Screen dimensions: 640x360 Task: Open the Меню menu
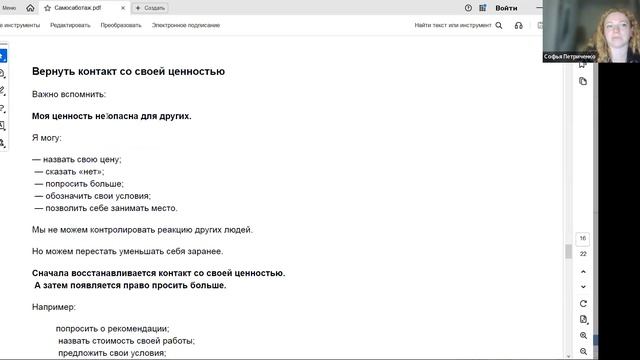(x=9, y=8)
